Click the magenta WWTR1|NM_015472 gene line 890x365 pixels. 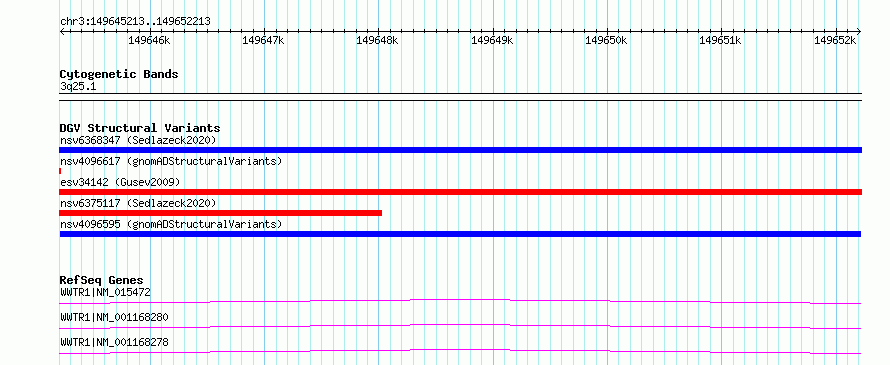pos(460,301)
